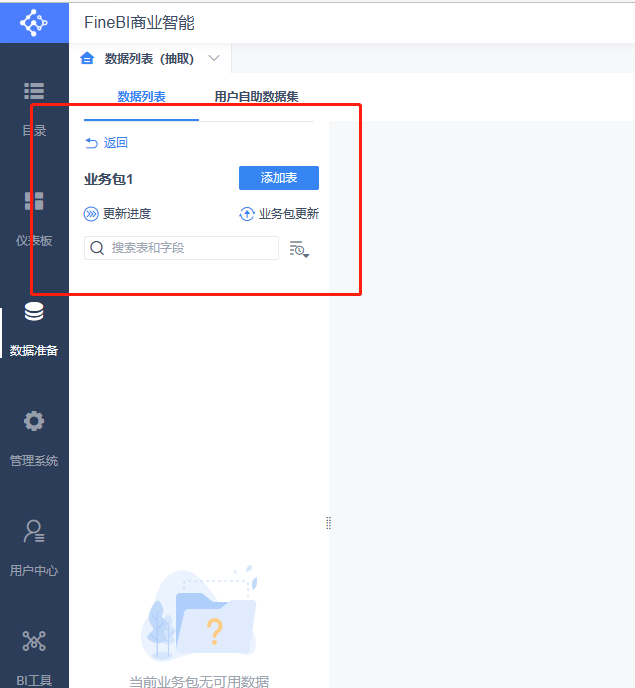Click the magnifier search icon

pyautogui.click(x=97, y=248)
